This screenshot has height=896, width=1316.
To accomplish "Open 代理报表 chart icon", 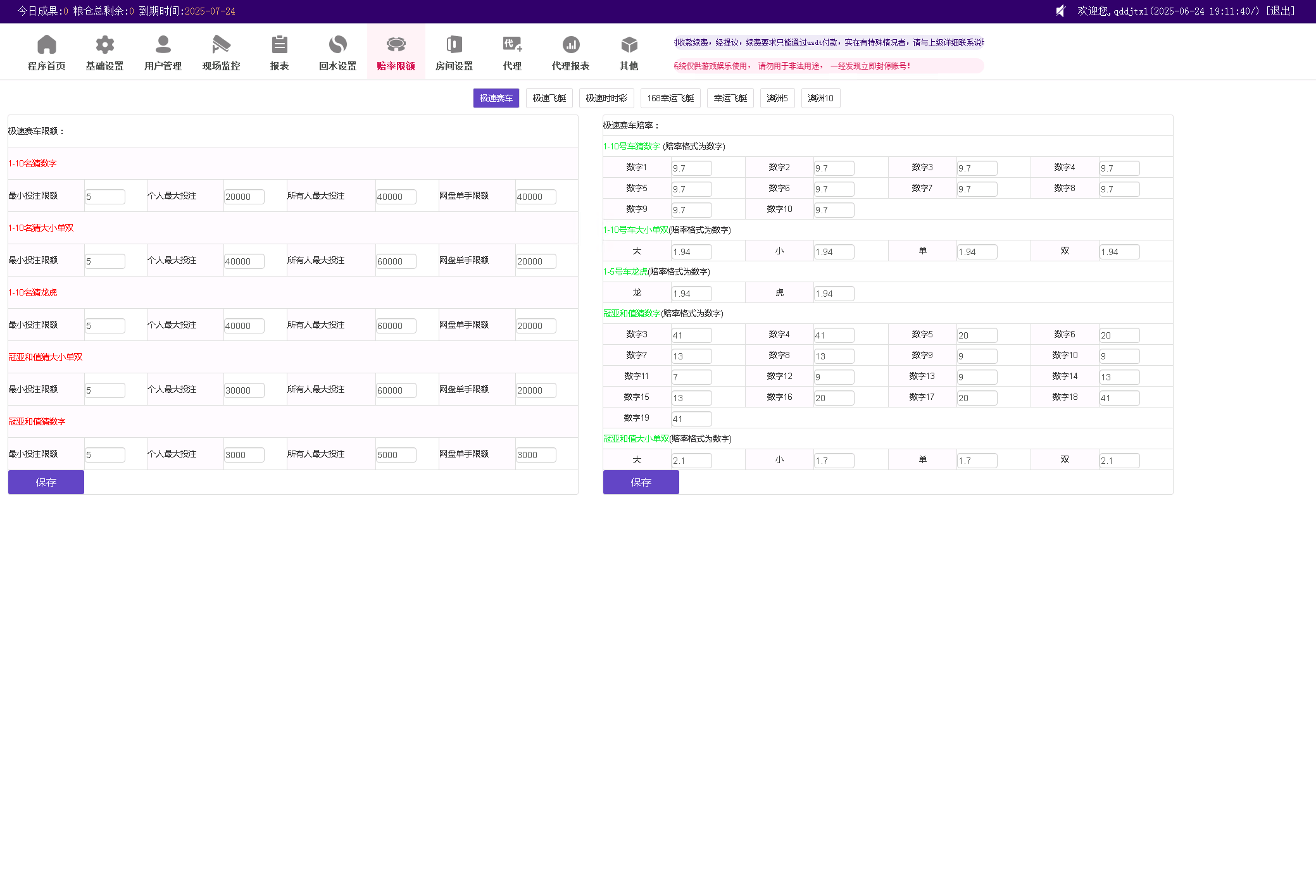I will [570, 45].
